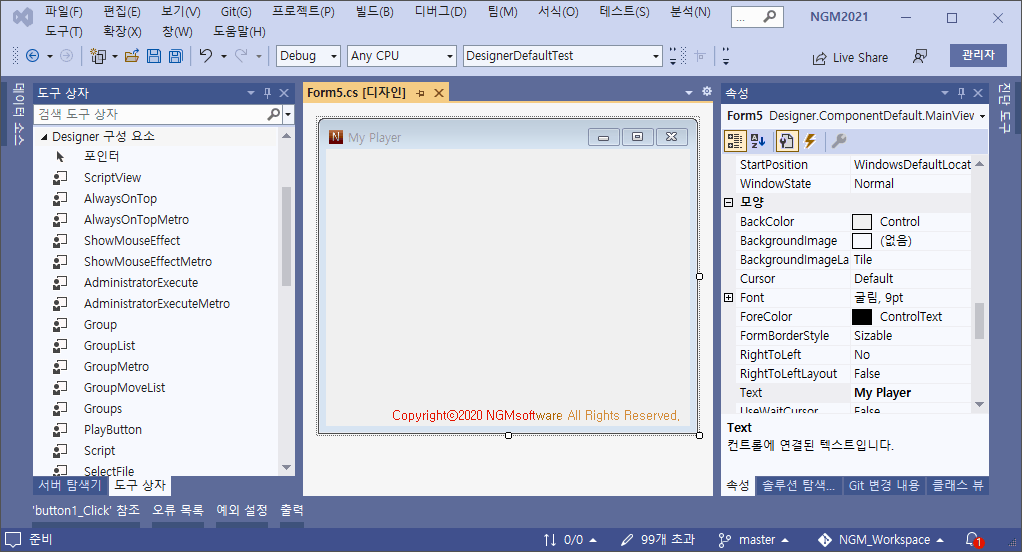The width and height of the screenshot is (1022, 552).
Task: Click the undo arrow icon
Action: (206, 56)
